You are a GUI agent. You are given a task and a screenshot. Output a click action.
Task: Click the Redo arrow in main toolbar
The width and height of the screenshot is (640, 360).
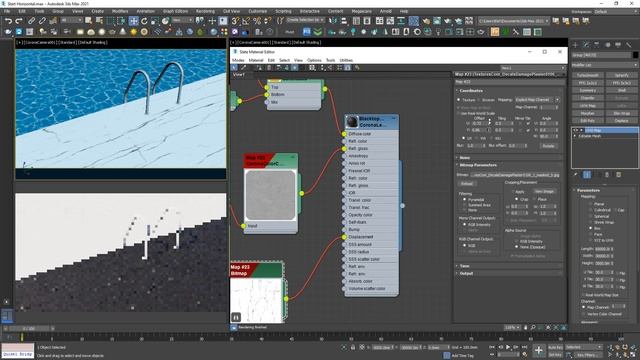pyautogui.click(x=19, y=20)
